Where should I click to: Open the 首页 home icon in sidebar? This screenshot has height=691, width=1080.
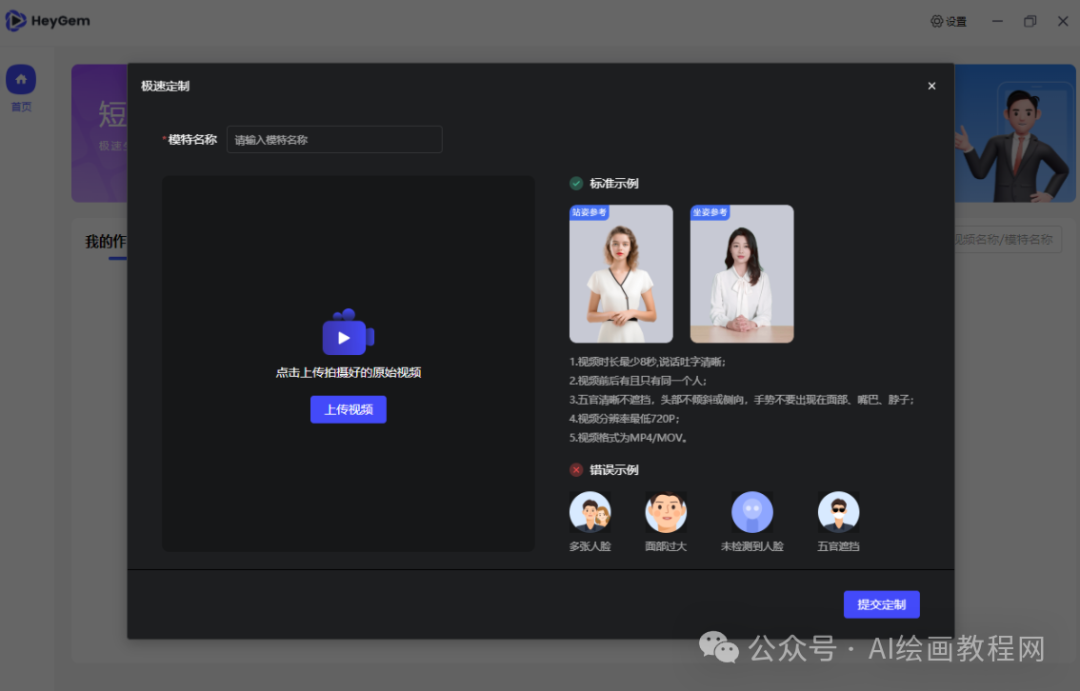pos(21,79)
